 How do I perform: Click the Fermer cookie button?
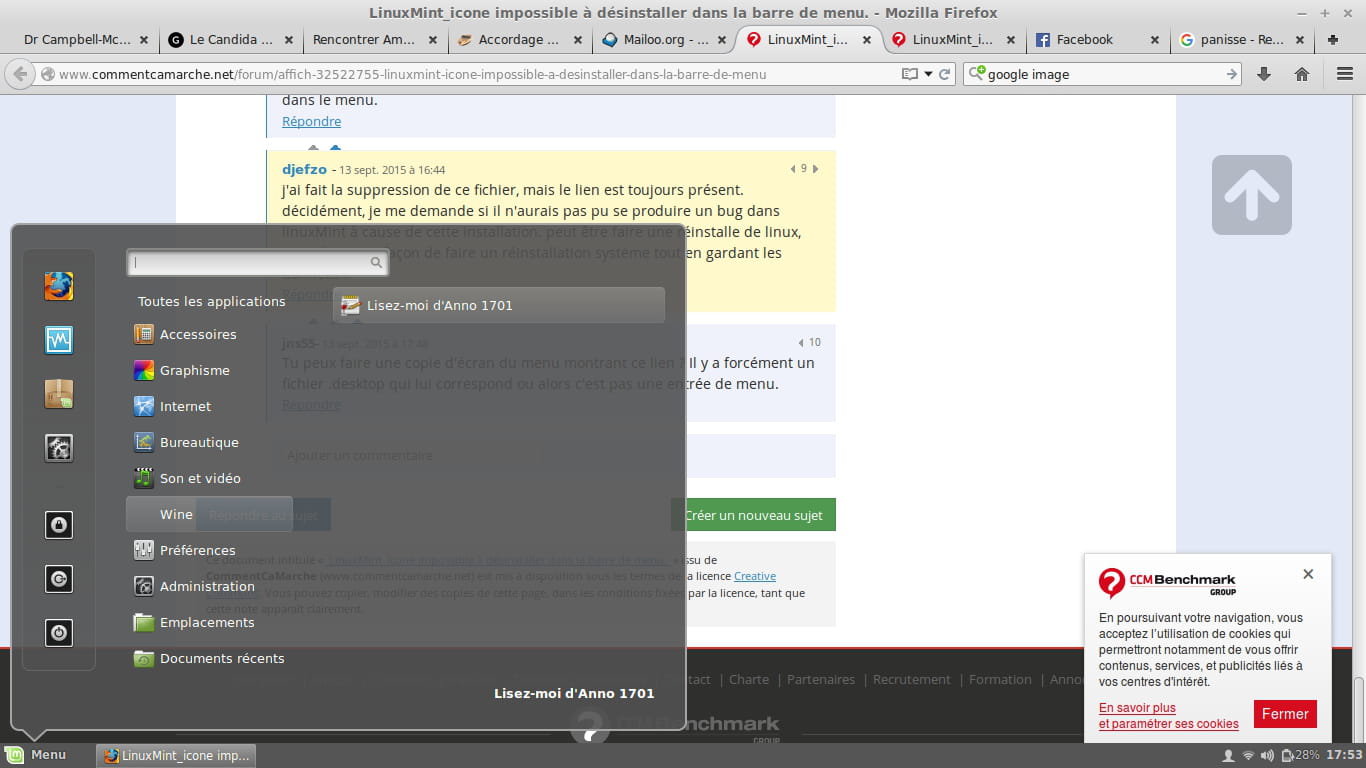(1285, 714)
